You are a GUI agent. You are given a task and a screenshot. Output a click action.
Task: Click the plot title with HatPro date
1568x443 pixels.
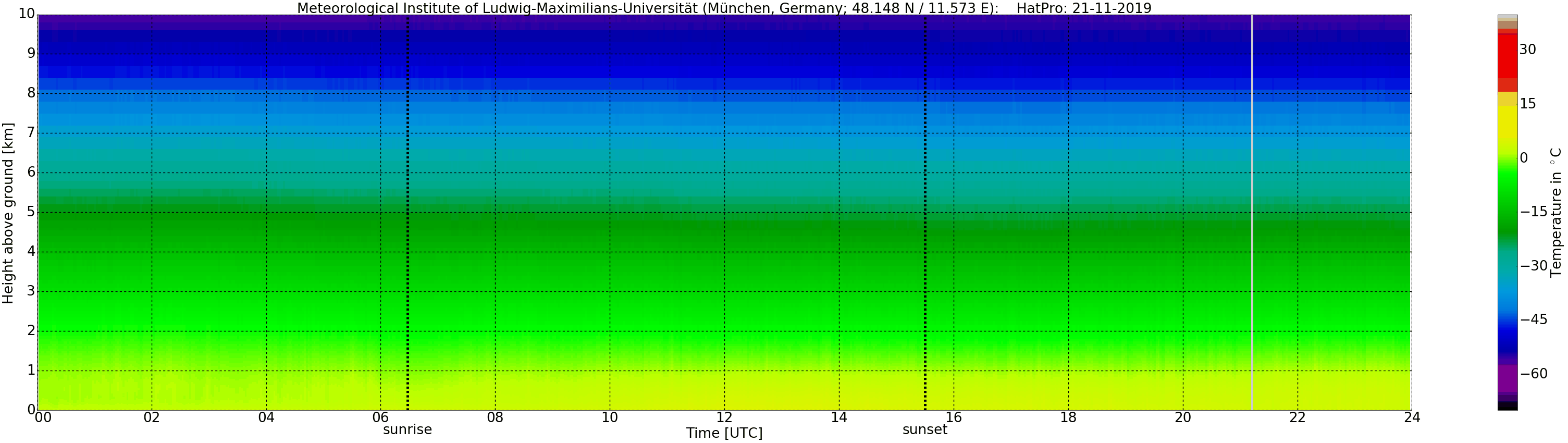click(724, 8)
